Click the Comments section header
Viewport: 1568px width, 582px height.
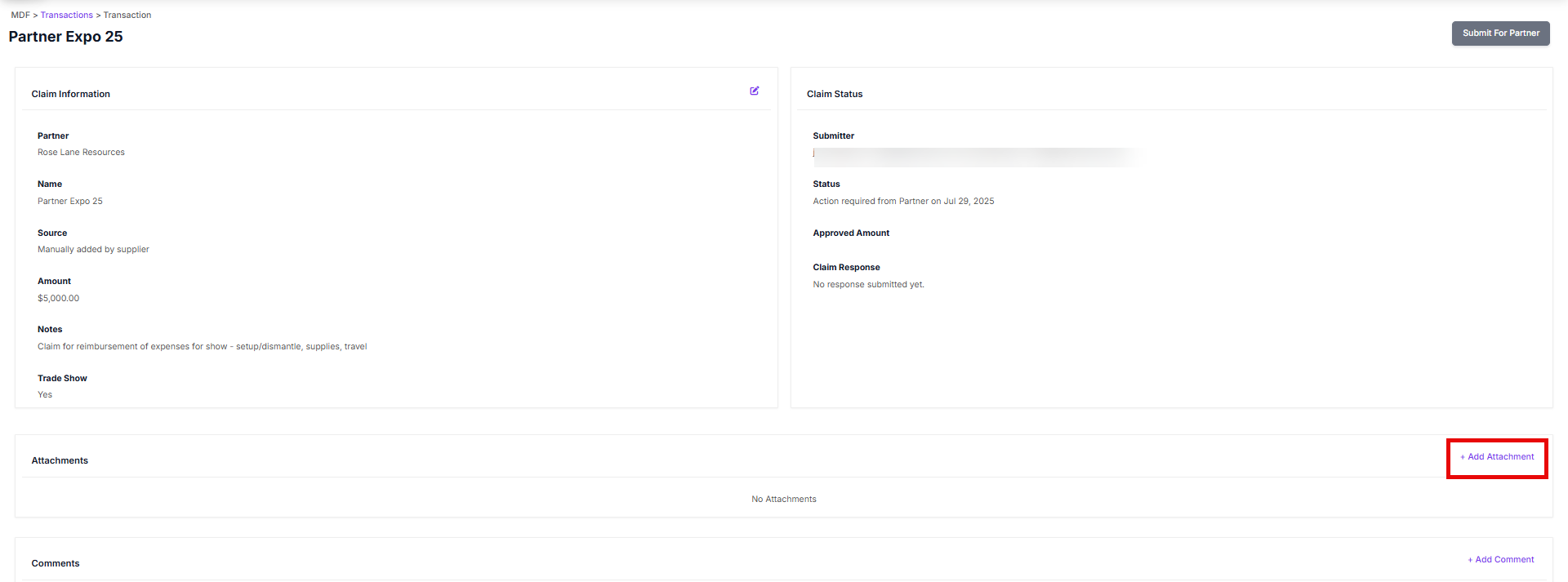coord(56,564)
